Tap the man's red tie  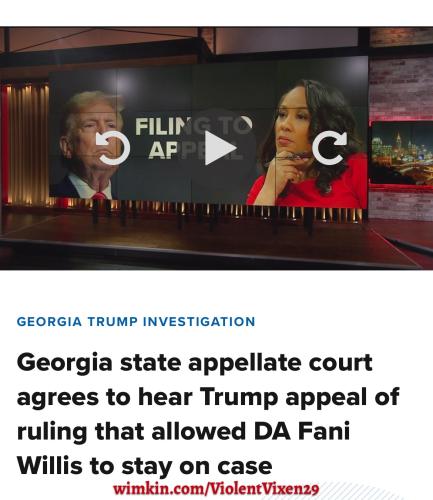pos(99,196)
